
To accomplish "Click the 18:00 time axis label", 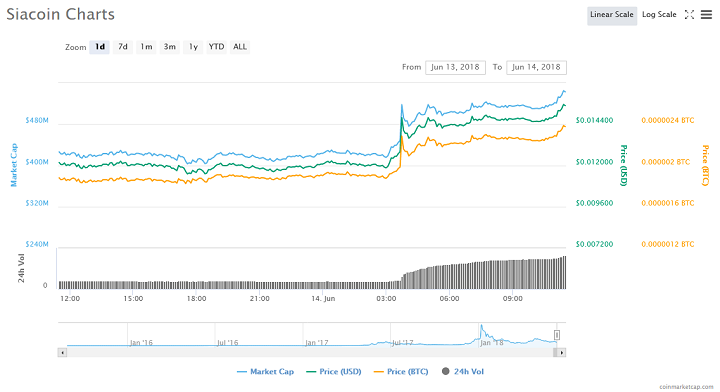I will tap(196, 298).
